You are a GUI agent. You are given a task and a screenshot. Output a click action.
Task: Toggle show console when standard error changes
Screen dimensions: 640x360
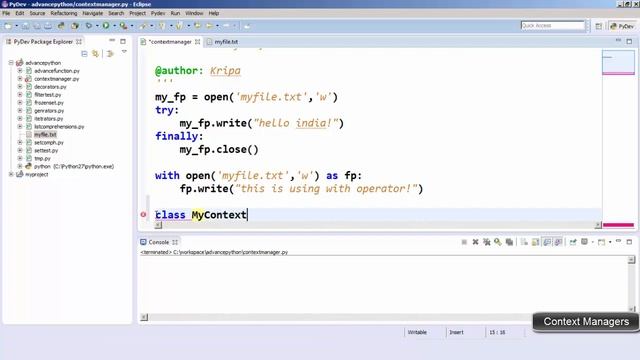pyautogui.click(x=558, y=242)
